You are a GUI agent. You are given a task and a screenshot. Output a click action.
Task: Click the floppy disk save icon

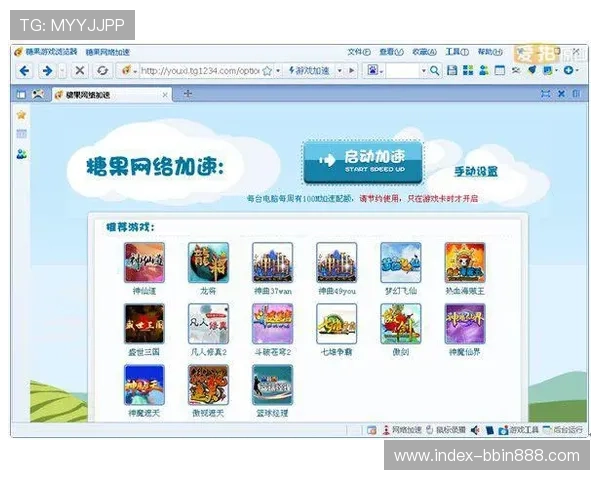452,70
